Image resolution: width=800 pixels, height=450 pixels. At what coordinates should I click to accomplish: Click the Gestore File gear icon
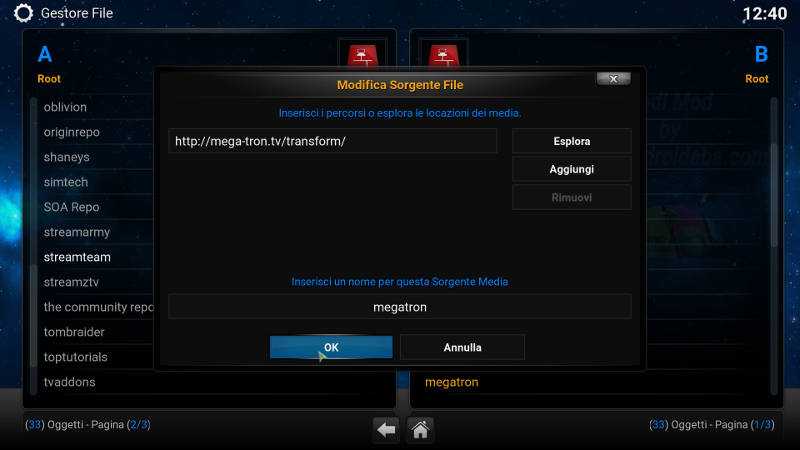coord(23,13)
